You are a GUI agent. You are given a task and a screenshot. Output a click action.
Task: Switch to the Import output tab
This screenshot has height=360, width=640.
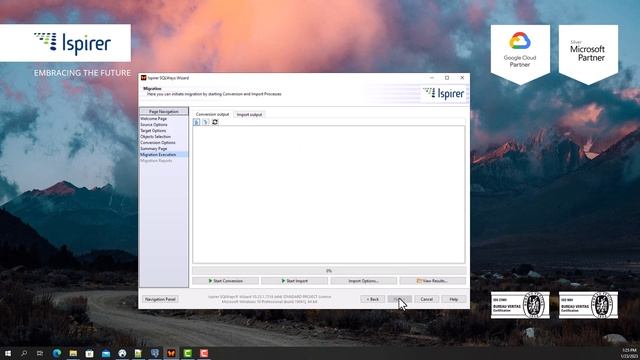click(249, 114)
